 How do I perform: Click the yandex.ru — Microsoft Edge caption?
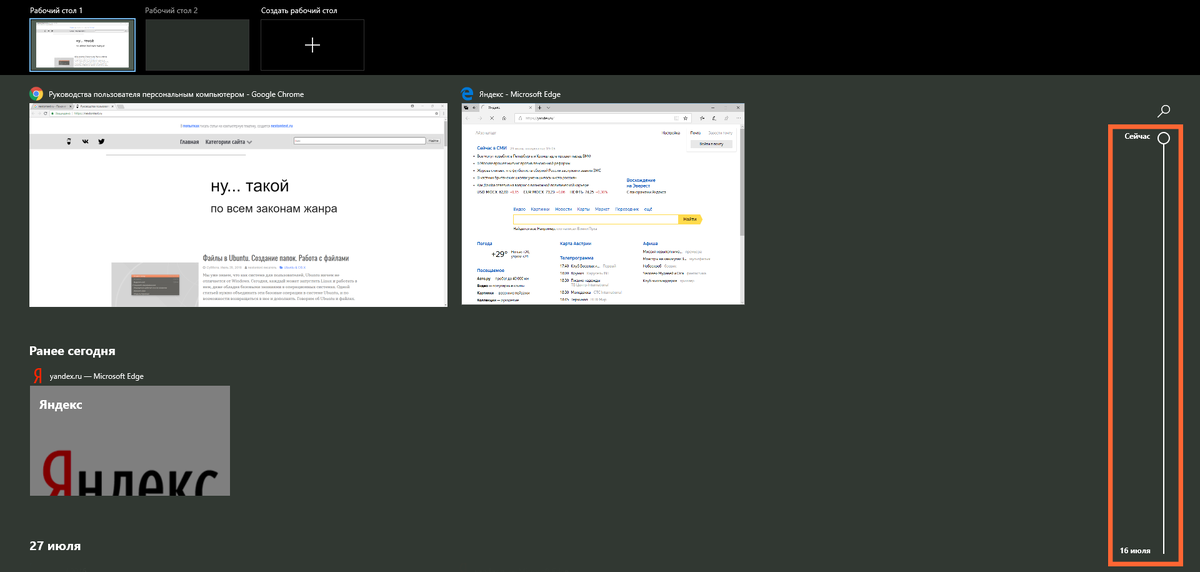click(96, 376)
